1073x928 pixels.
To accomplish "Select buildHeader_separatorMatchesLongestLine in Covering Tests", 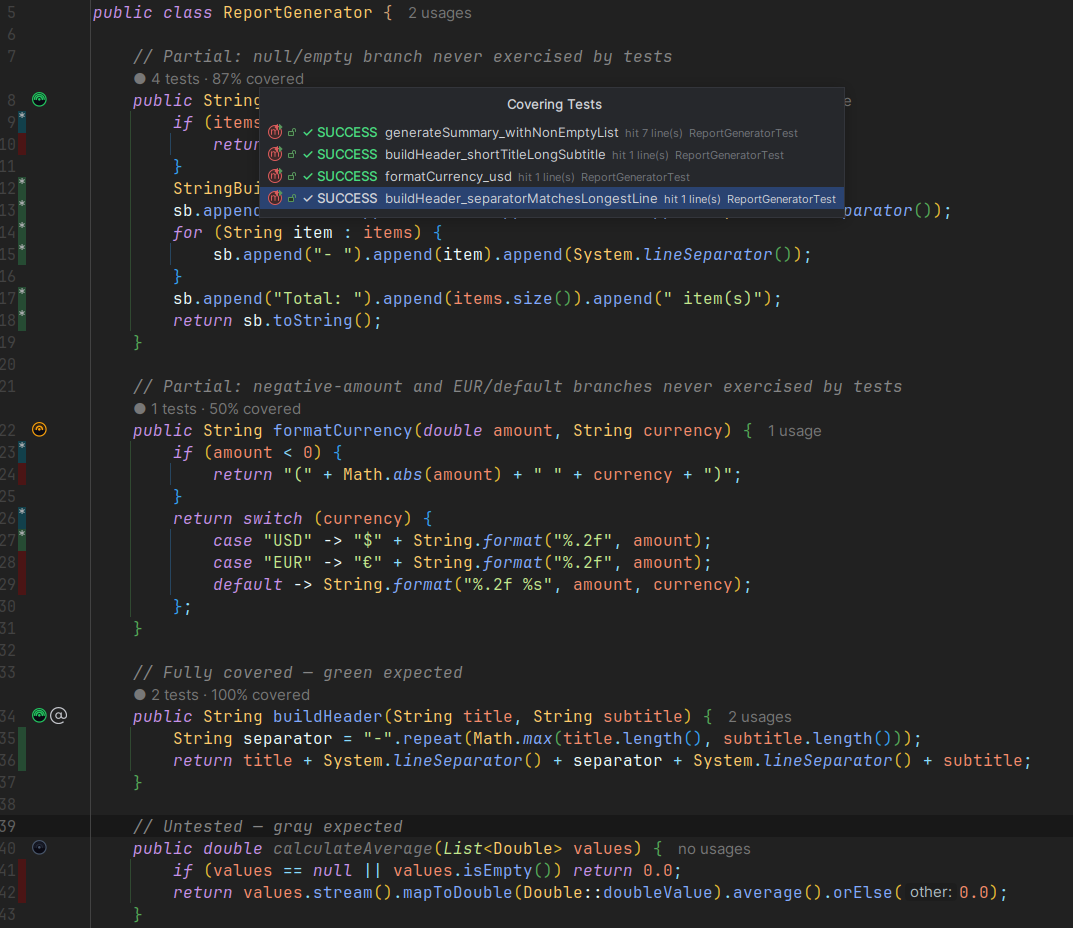I will [552, 198].
